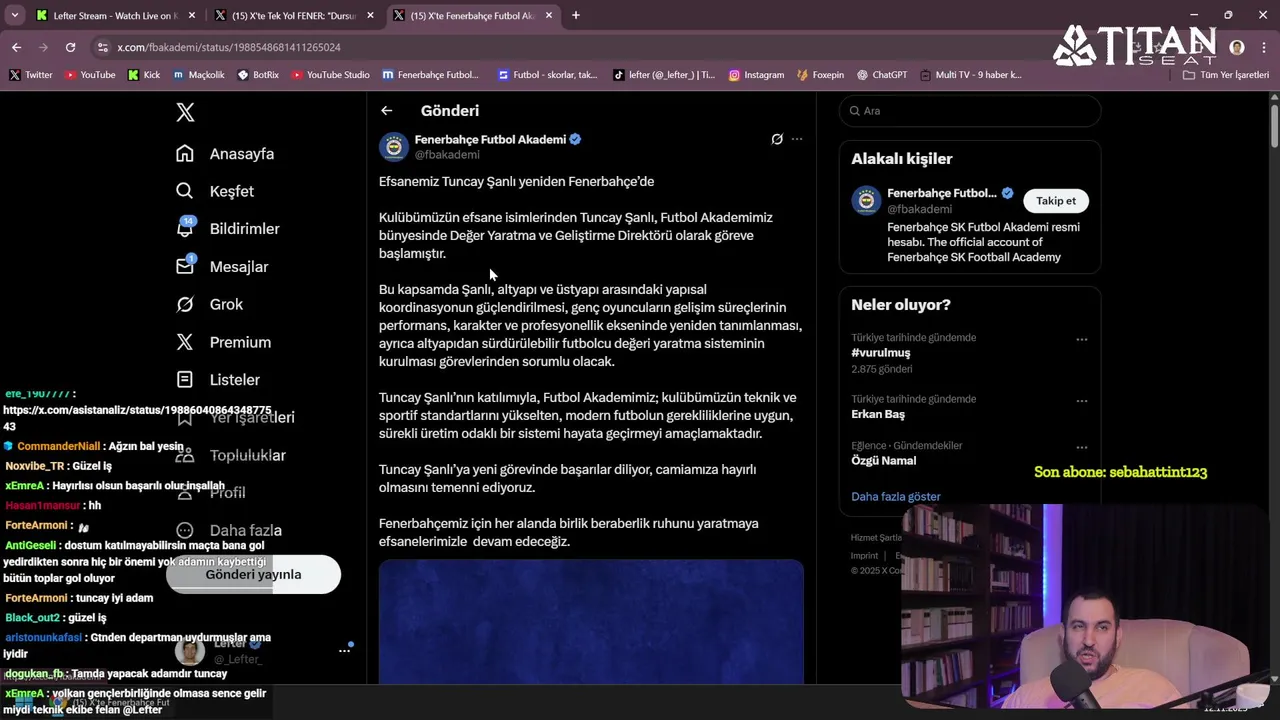Click the address bar URL
The image size is (1280, 720).
click(x=229, y=47)
